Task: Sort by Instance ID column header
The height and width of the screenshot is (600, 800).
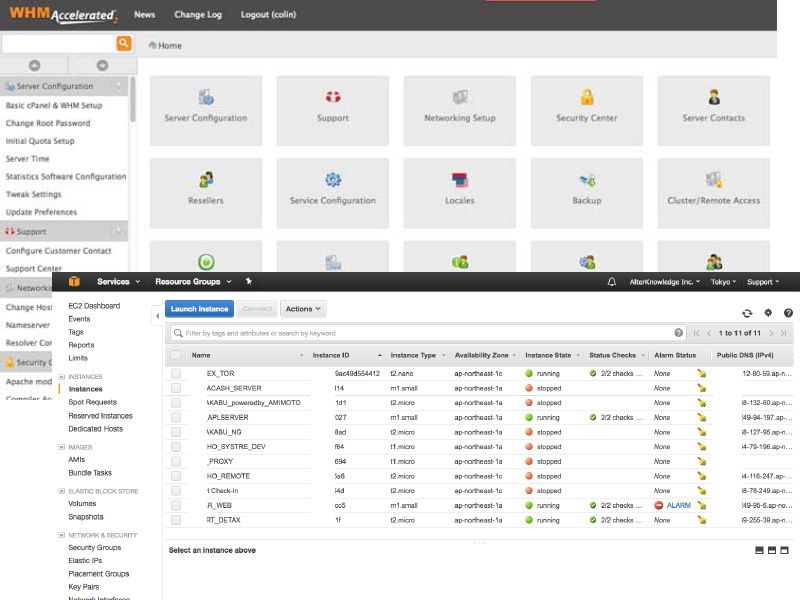Action: (331, 355)
